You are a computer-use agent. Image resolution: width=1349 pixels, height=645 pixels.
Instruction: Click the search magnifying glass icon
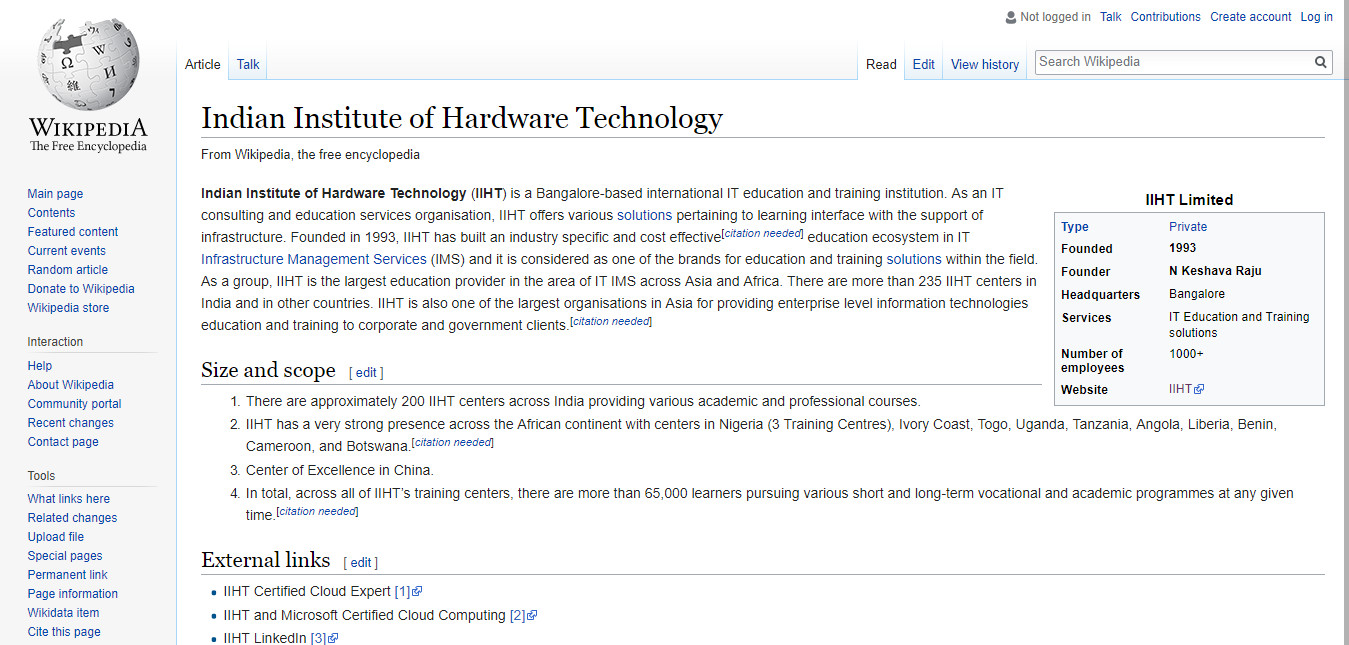[x=1321, y=62]
